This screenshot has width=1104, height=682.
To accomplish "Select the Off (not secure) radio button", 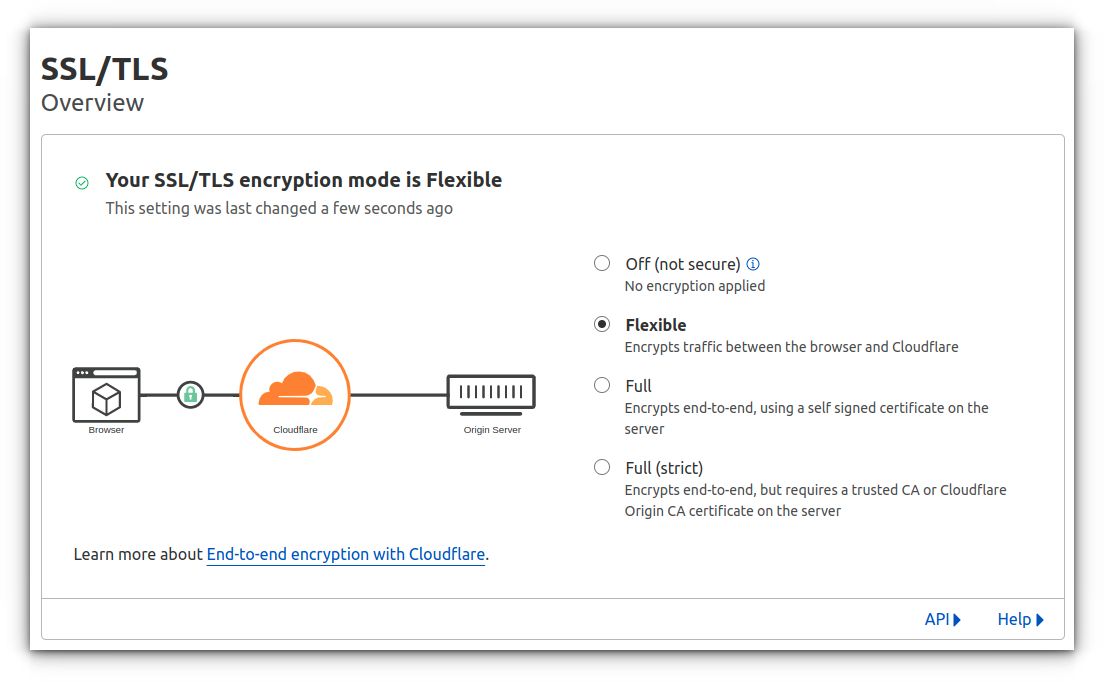I will pos(602,263).
